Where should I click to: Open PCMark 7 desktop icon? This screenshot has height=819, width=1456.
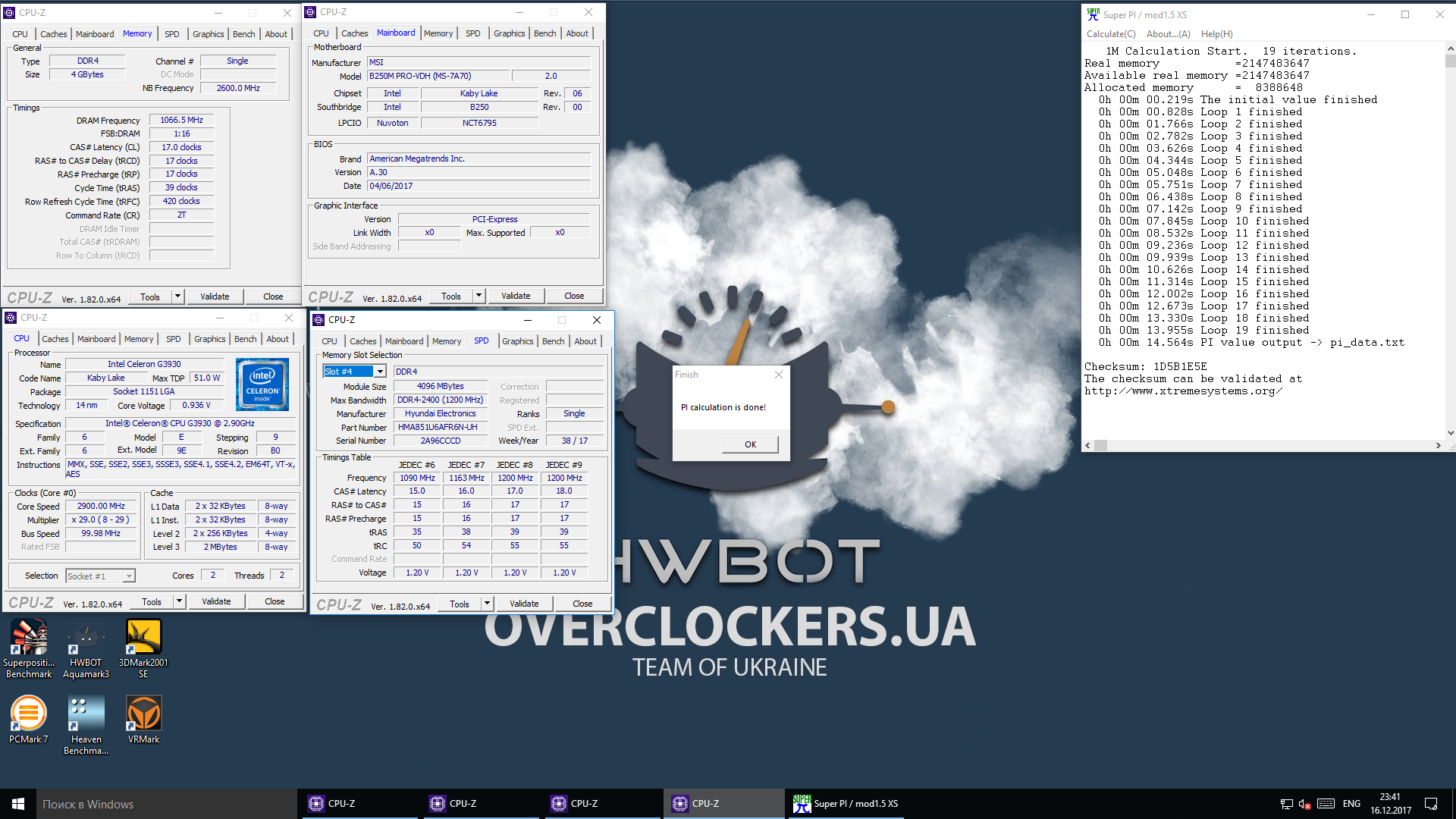(x=29, y=720)
